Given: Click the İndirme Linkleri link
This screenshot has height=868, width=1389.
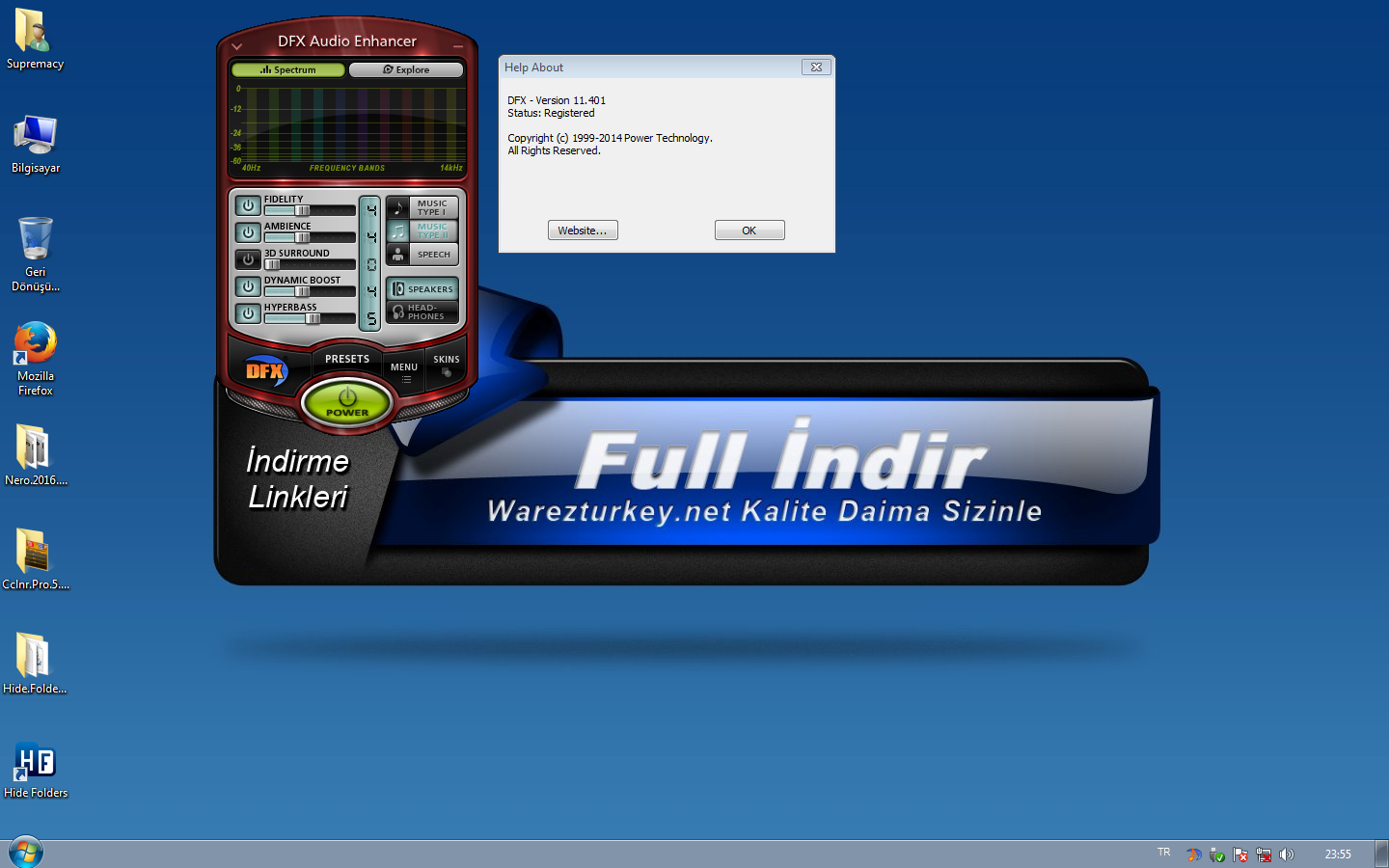Looking at the screenshot, I should pos(297,479).
